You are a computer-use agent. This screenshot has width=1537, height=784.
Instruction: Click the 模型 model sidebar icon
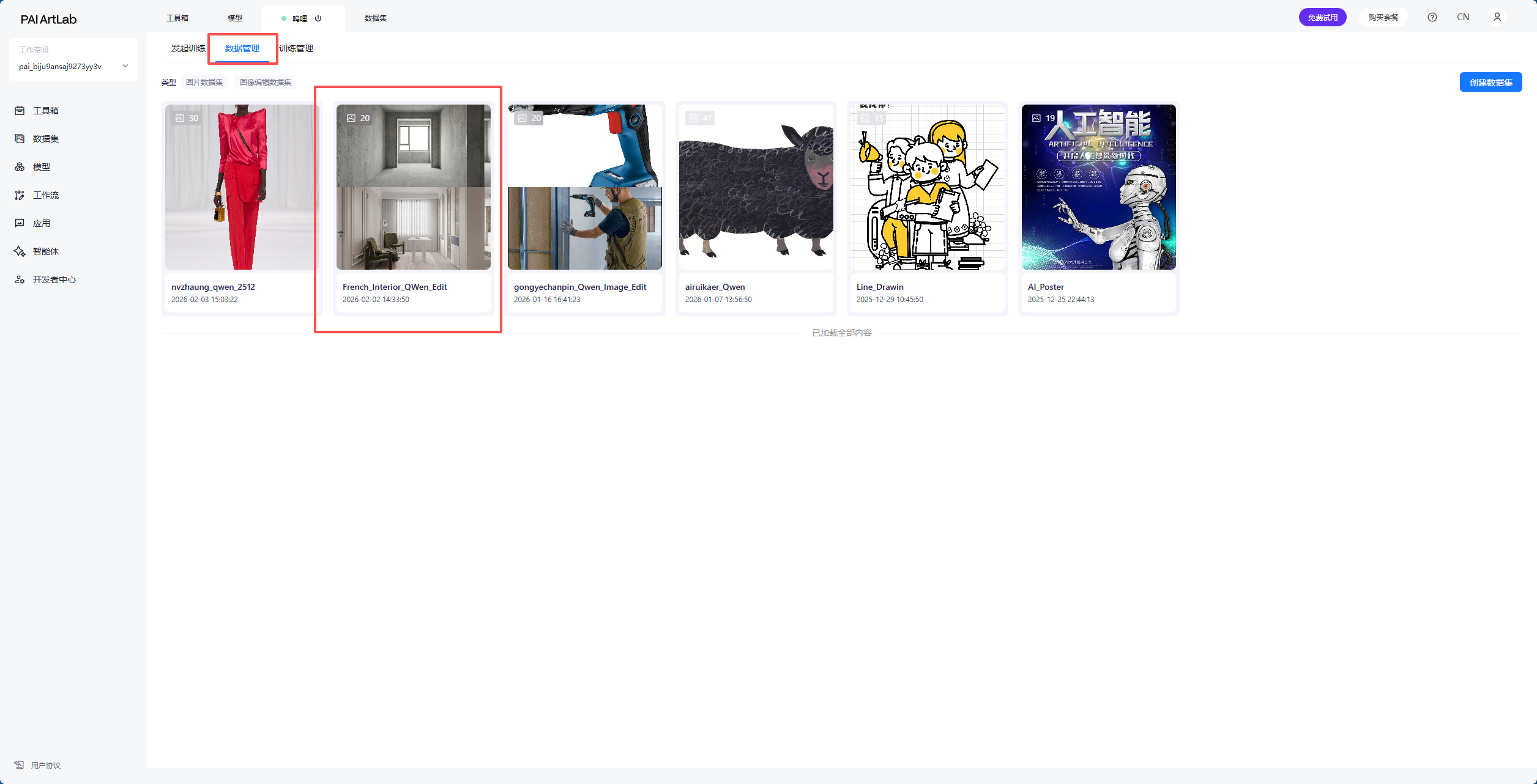pos(20,167)
